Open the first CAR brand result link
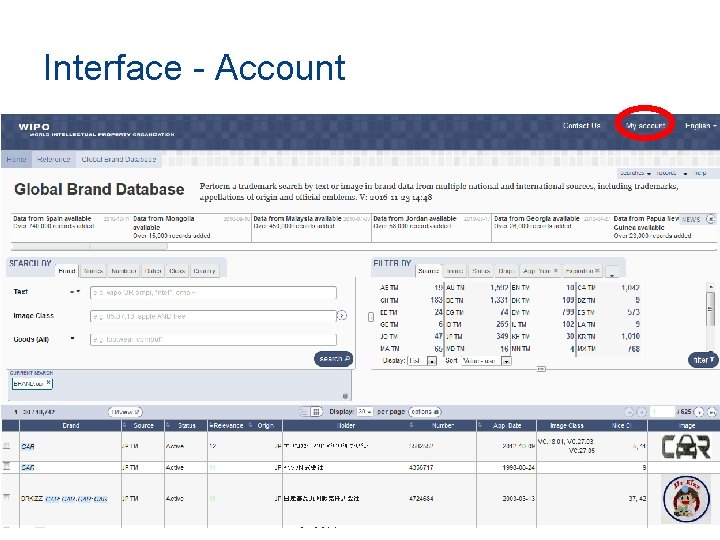The image size is (720, 540). 28,446
